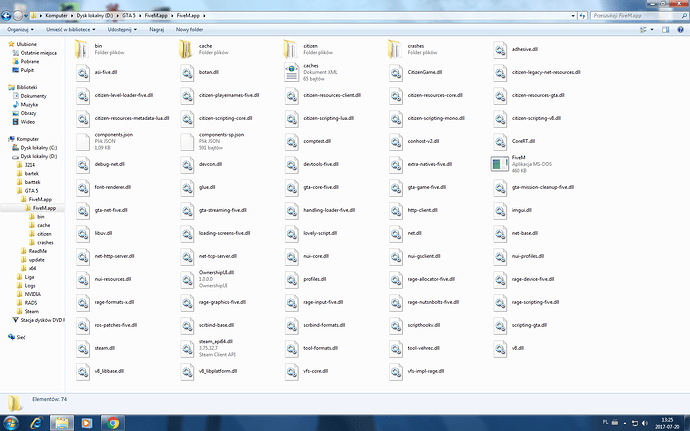
Task: Click GTA 5 in address breadcrumb
Action: point(128,15)
